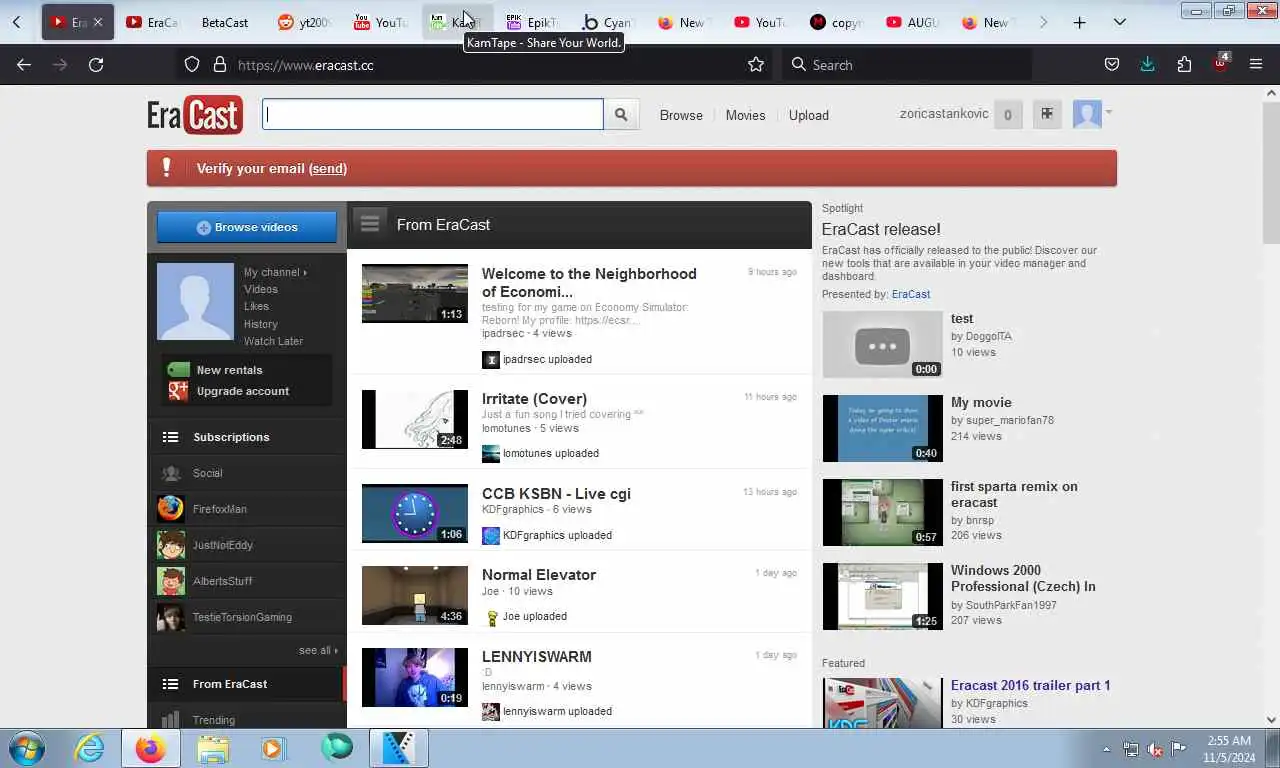
Task: Click the New rentals green tag icon
Action: click(x=178, y=370)
